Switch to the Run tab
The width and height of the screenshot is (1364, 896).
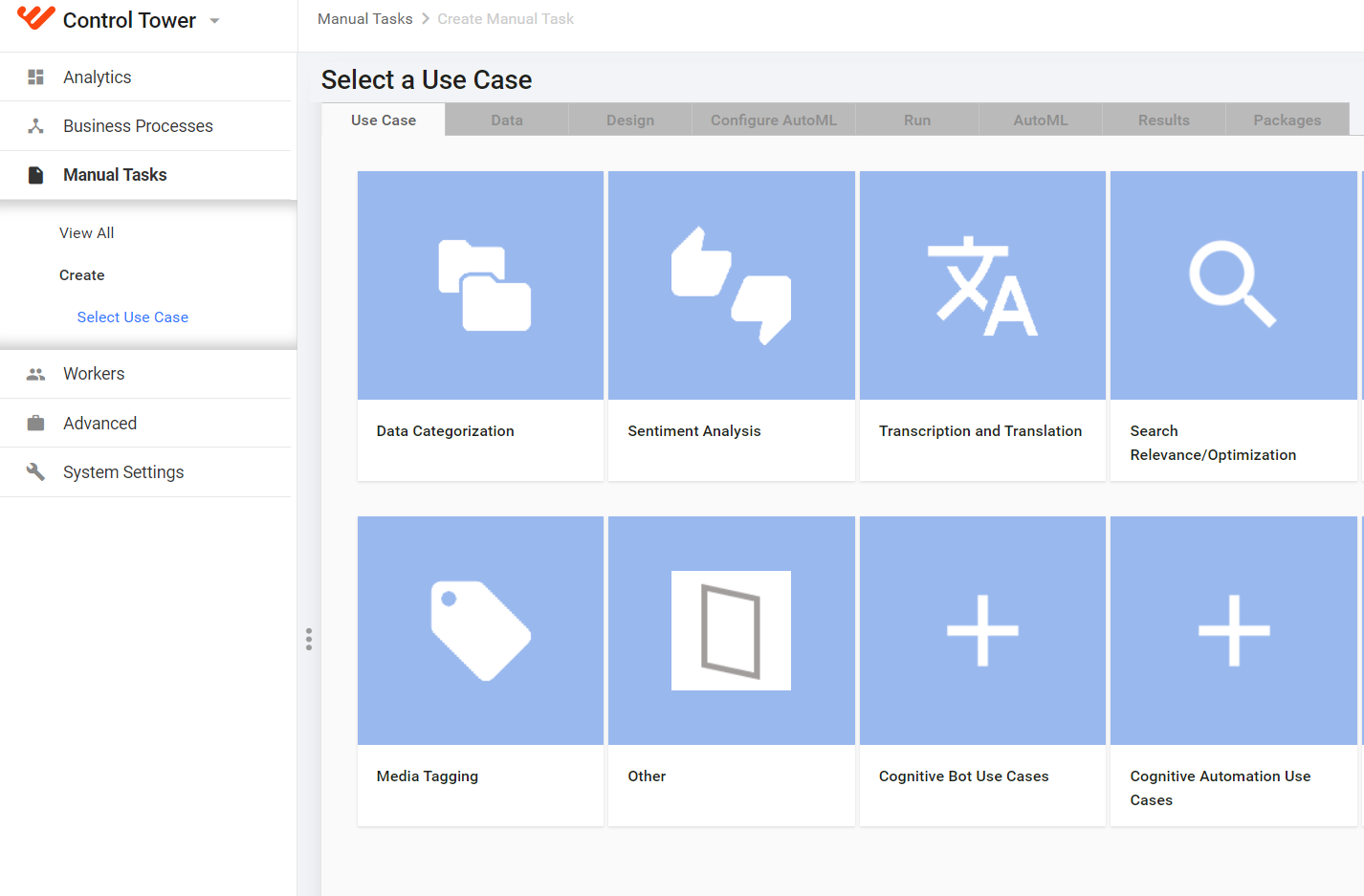click(917, 120)
